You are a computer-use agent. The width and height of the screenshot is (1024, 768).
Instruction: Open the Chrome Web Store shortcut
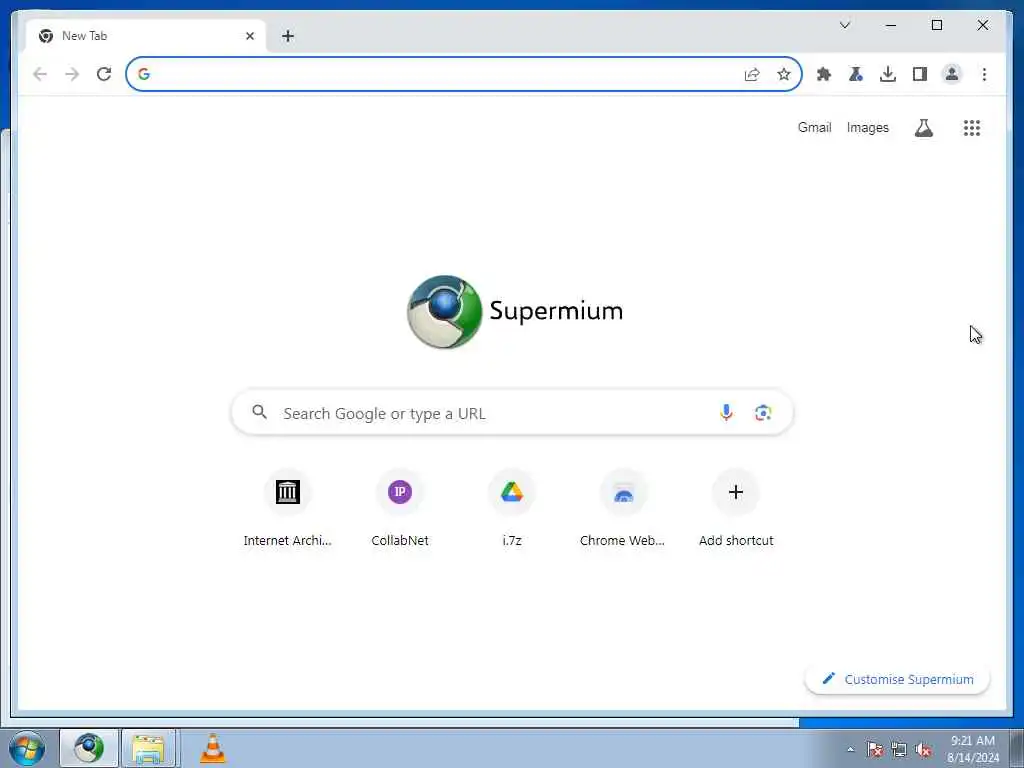point(624,508)
